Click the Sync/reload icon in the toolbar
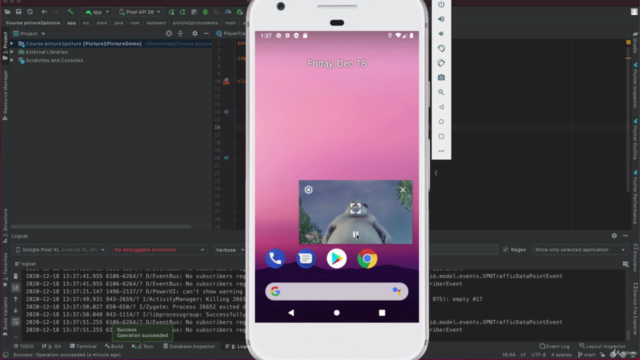640x360 pixels. (30, 12)
